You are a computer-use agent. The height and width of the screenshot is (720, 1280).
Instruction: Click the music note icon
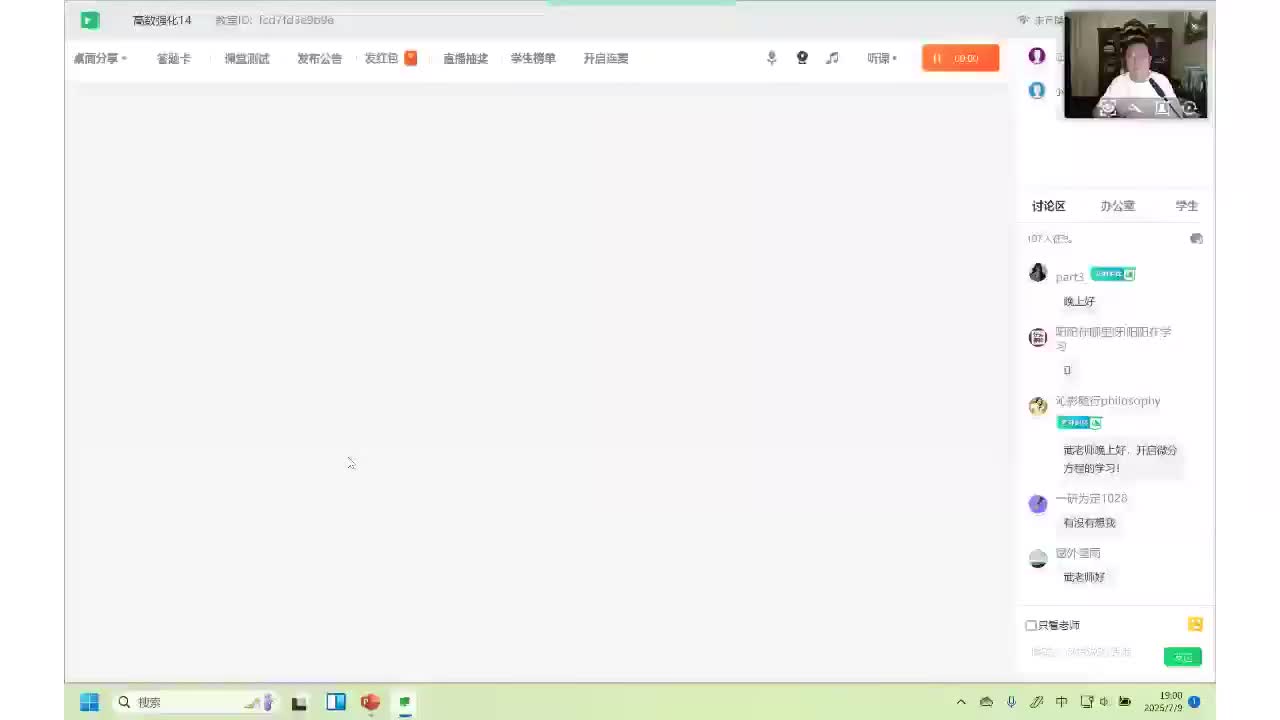point(832,58)
